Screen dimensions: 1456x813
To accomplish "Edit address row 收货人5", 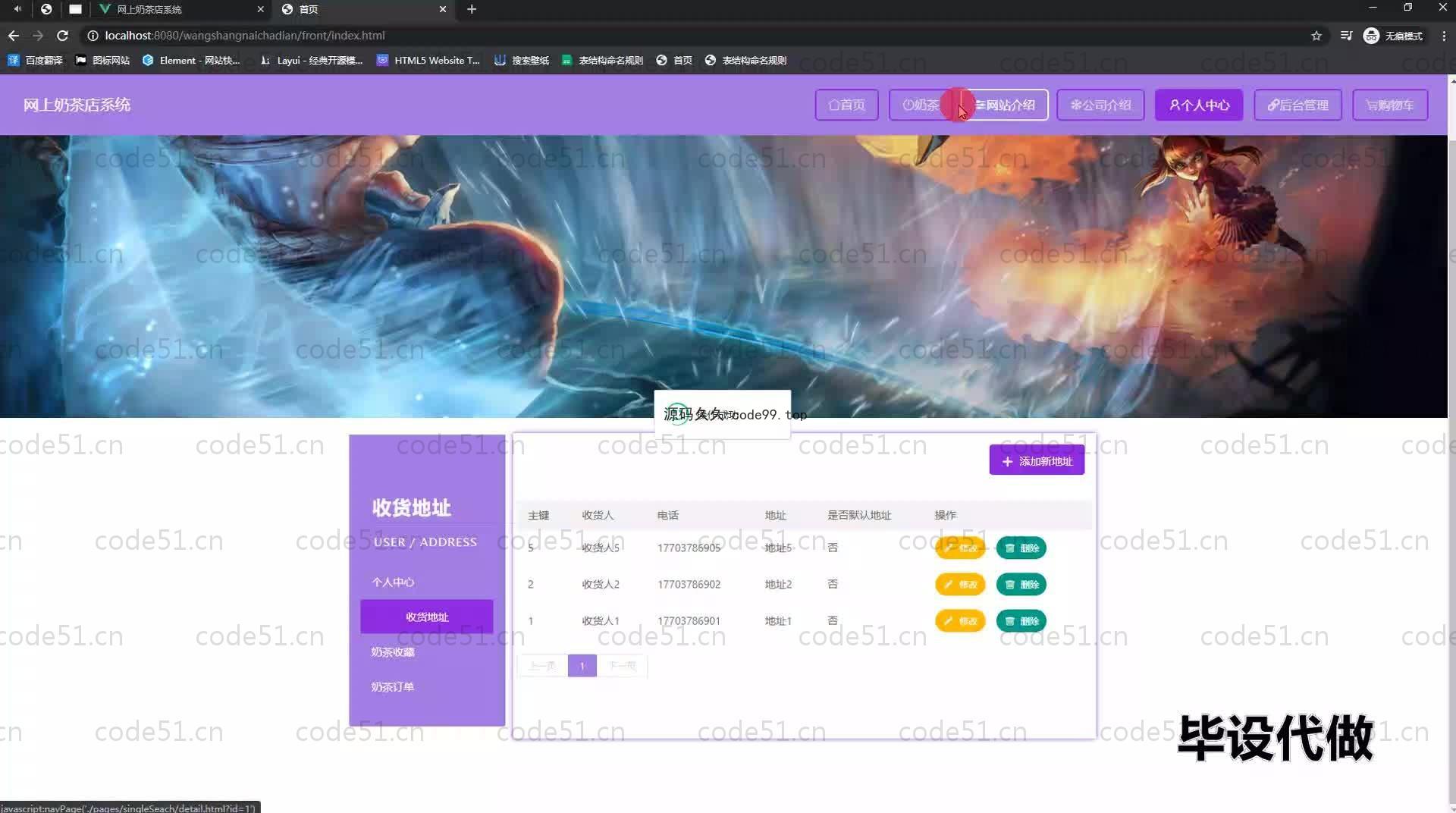I will point(960,548).
